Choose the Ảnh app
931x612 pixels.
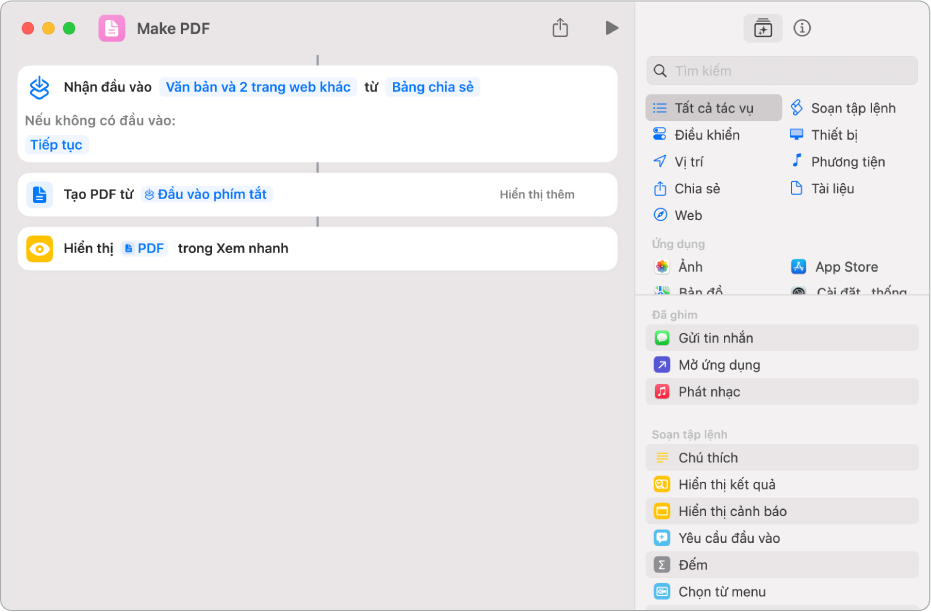[x=679, y=267]
